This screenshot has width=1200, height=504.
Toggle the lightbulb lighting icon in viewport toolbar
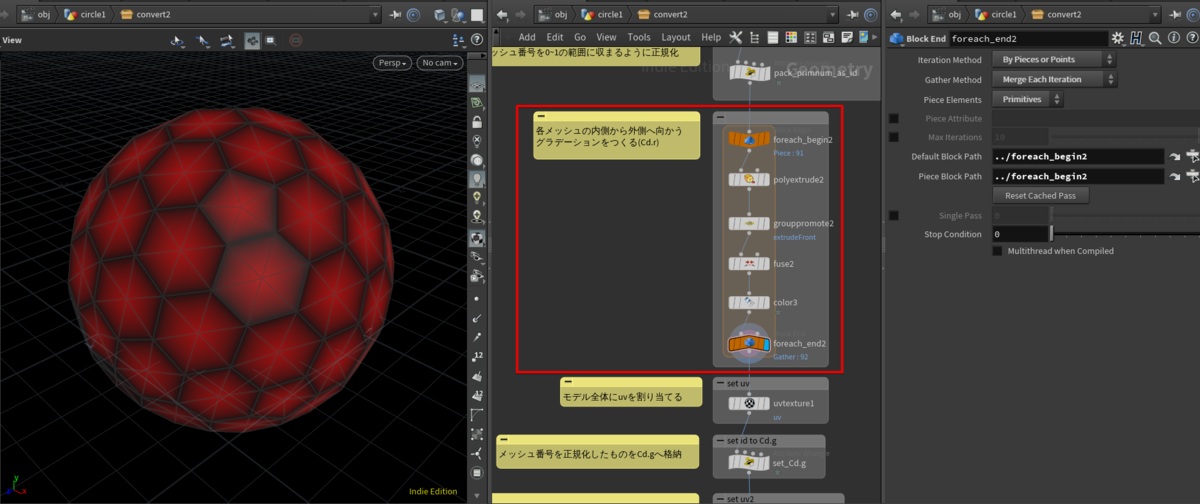click(478, 179)
